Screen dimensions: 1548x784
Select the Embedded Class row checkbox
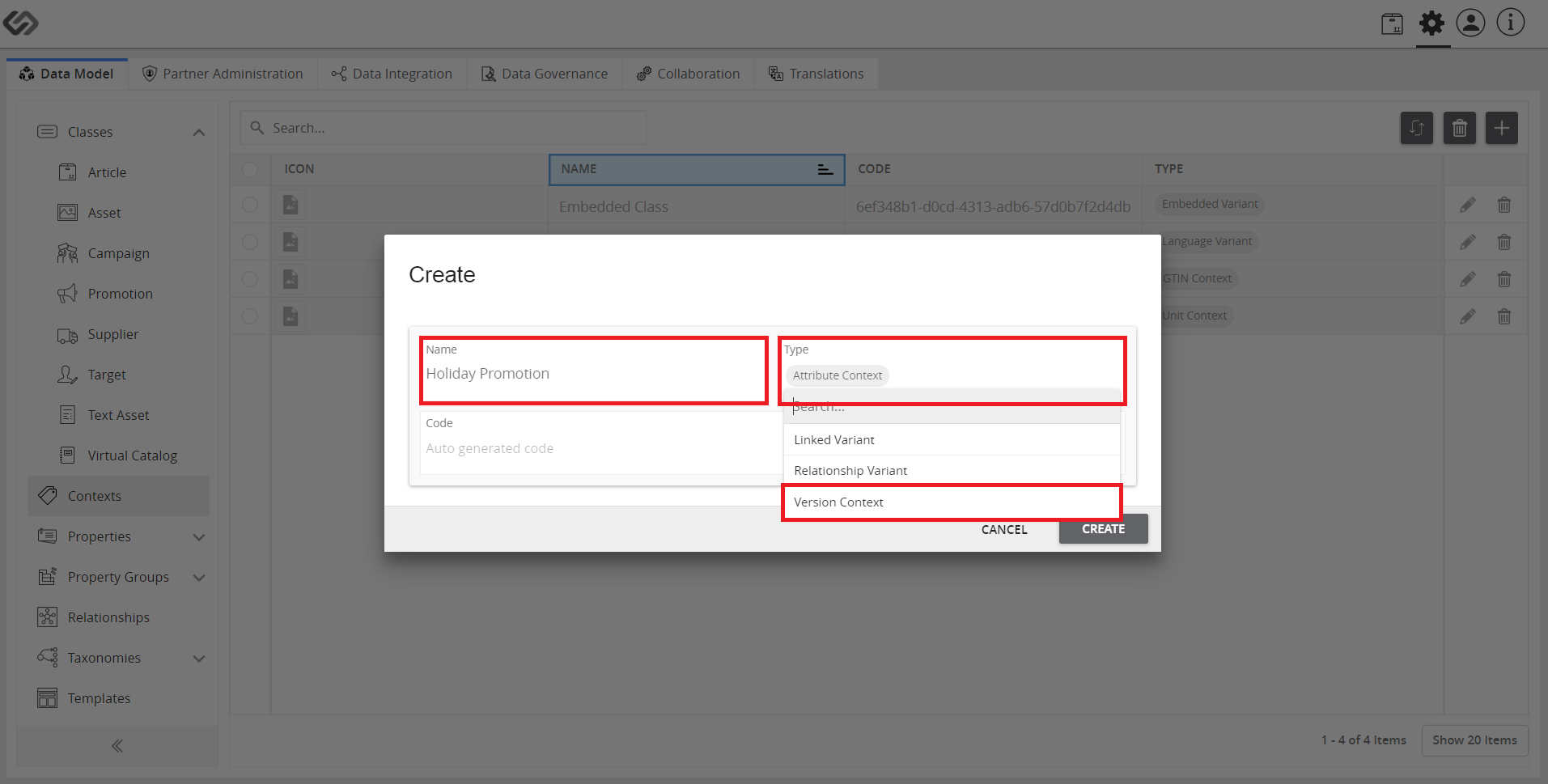[x=250, y=205]
